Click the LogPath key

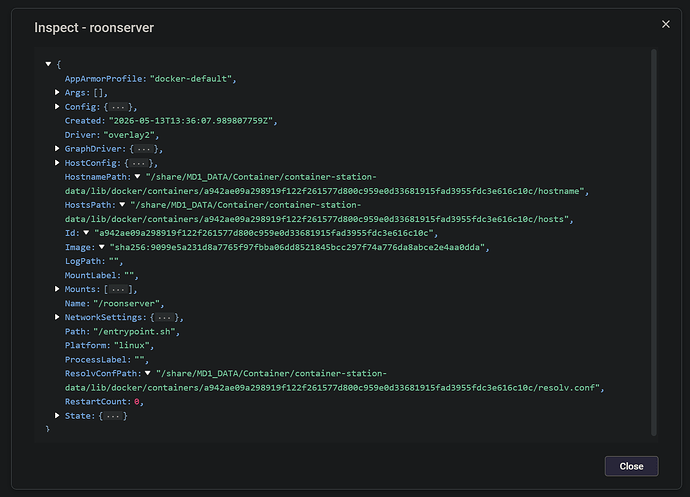click(x=85, y=261)
